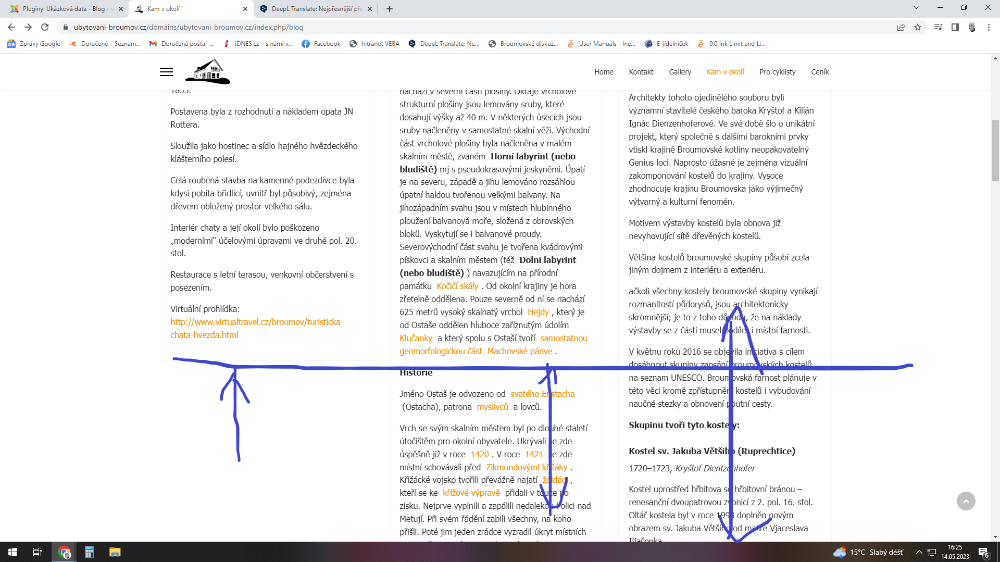The width and height of the screenshot is (1000, 562).
Task: Open Gallery in site navigation
Action: pos(680,72)
